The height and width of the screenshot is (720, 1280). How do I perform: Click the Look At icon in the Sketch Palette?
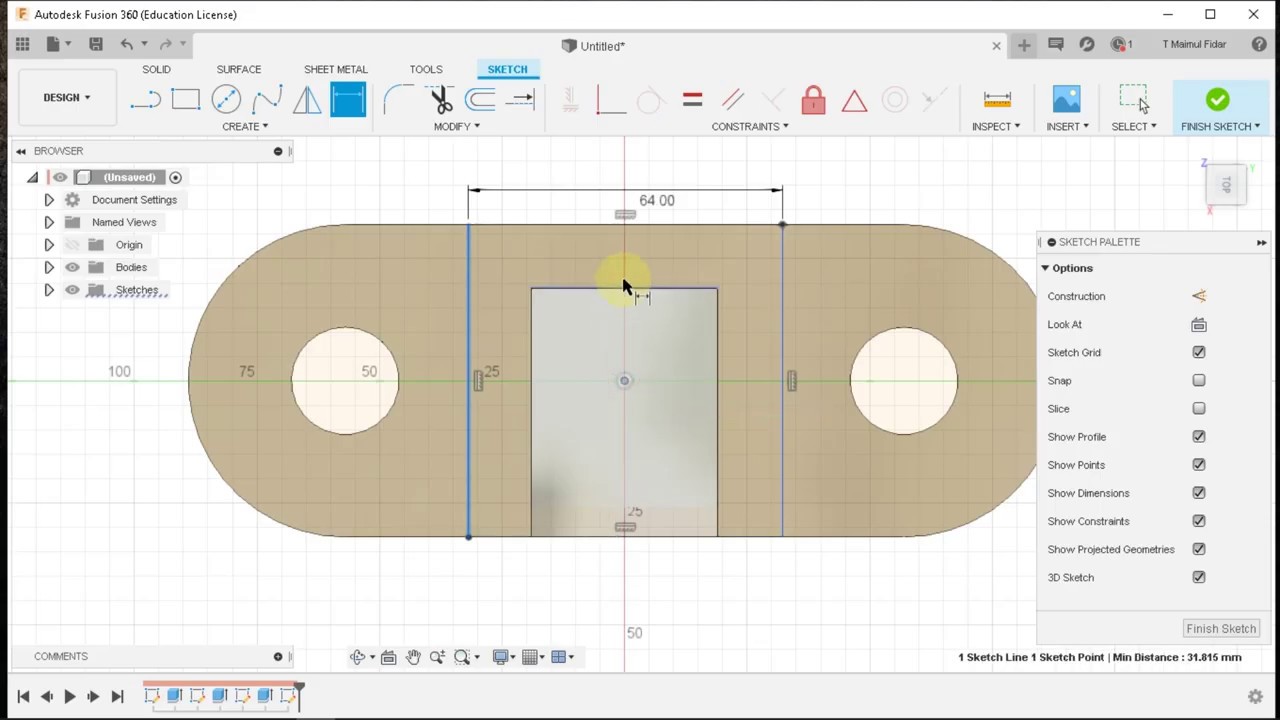[x=1199, y=324]
